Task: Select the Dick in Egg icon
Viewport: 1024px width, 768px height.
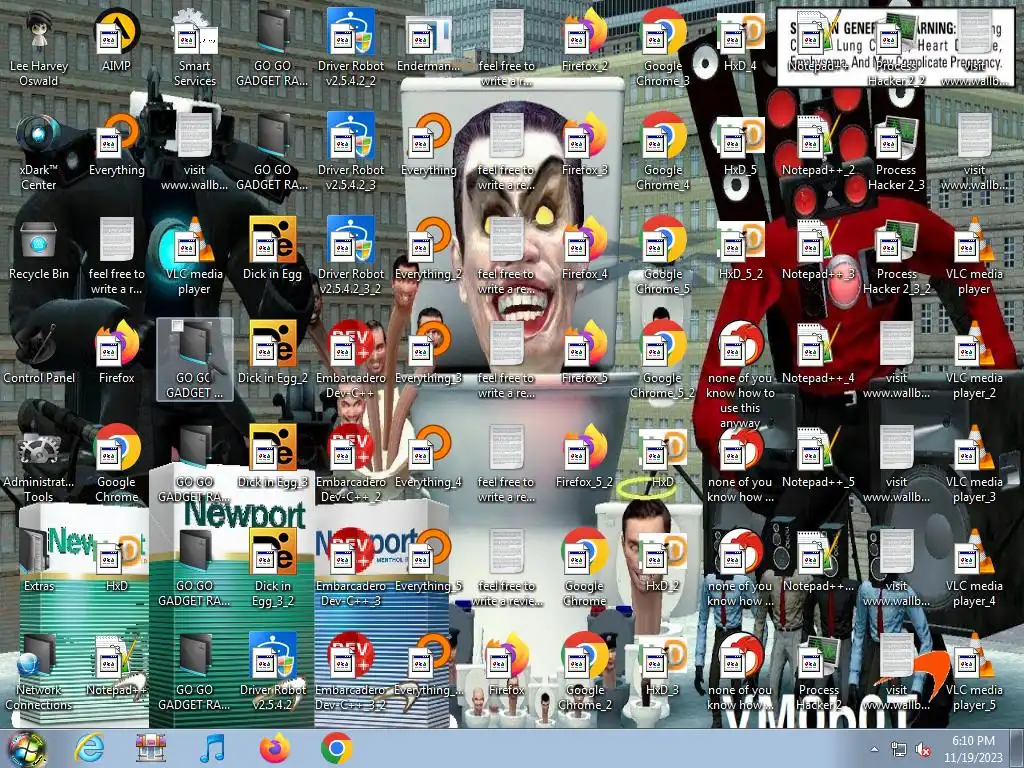Action: pyautogui.click(x=272, y=249)
